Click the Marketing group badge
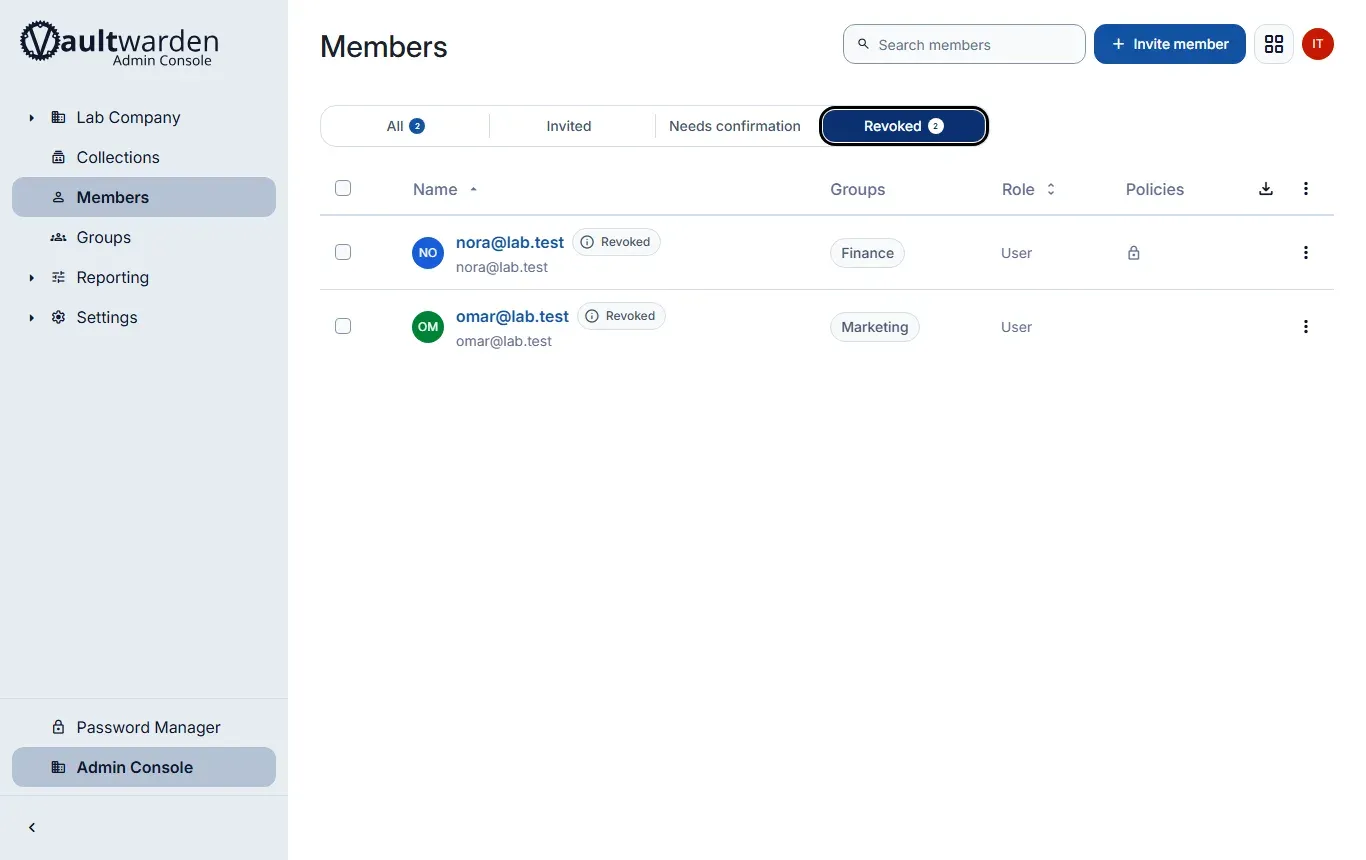Image resolution: width=1366 pixels, height=860 pixels. pyautogui.click(x=875, y=327)
